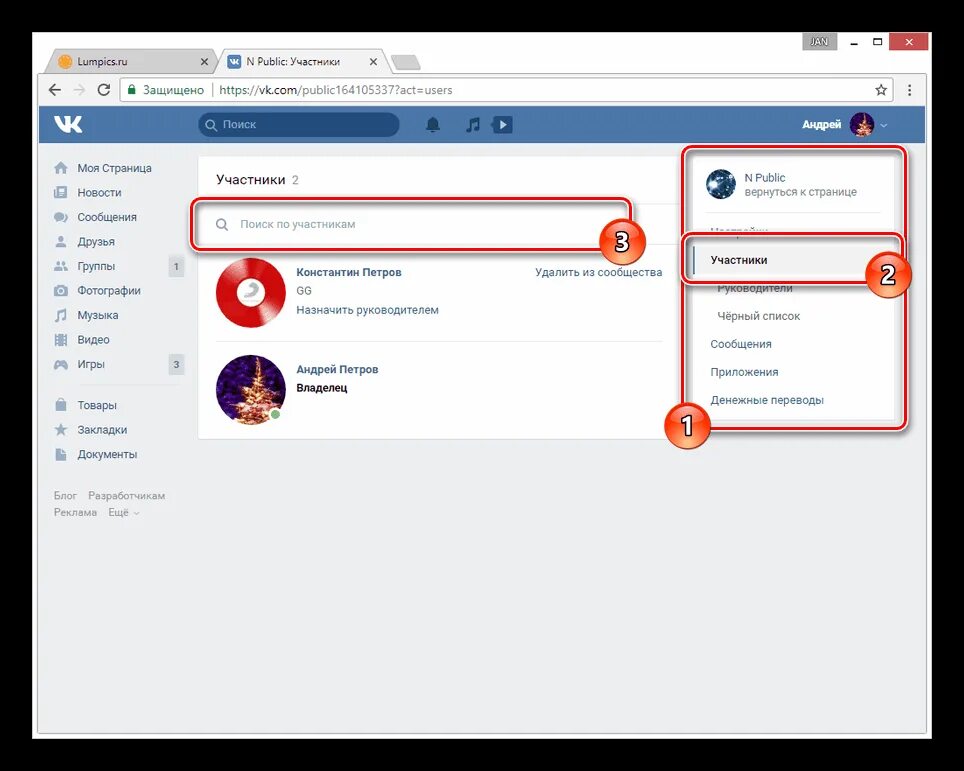This screenshot has height=771, width=964.
Task: Open Руководители in community menu
Action: click(x=755, y=288)
